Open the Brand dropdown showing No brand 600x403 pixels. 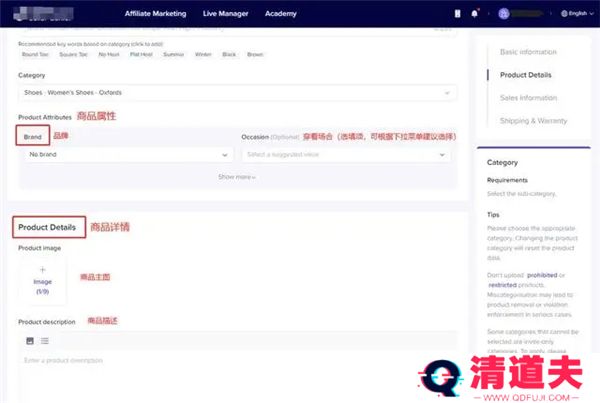[128, 155]
